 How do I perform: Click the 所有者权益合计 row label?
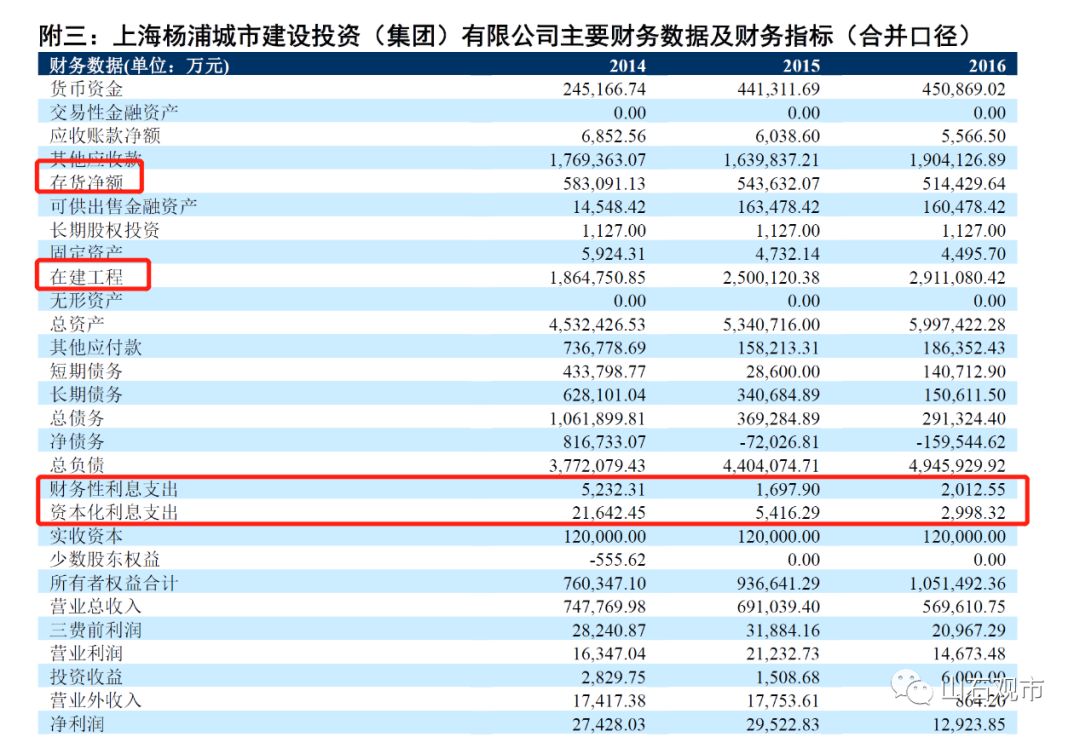(114, 583)
